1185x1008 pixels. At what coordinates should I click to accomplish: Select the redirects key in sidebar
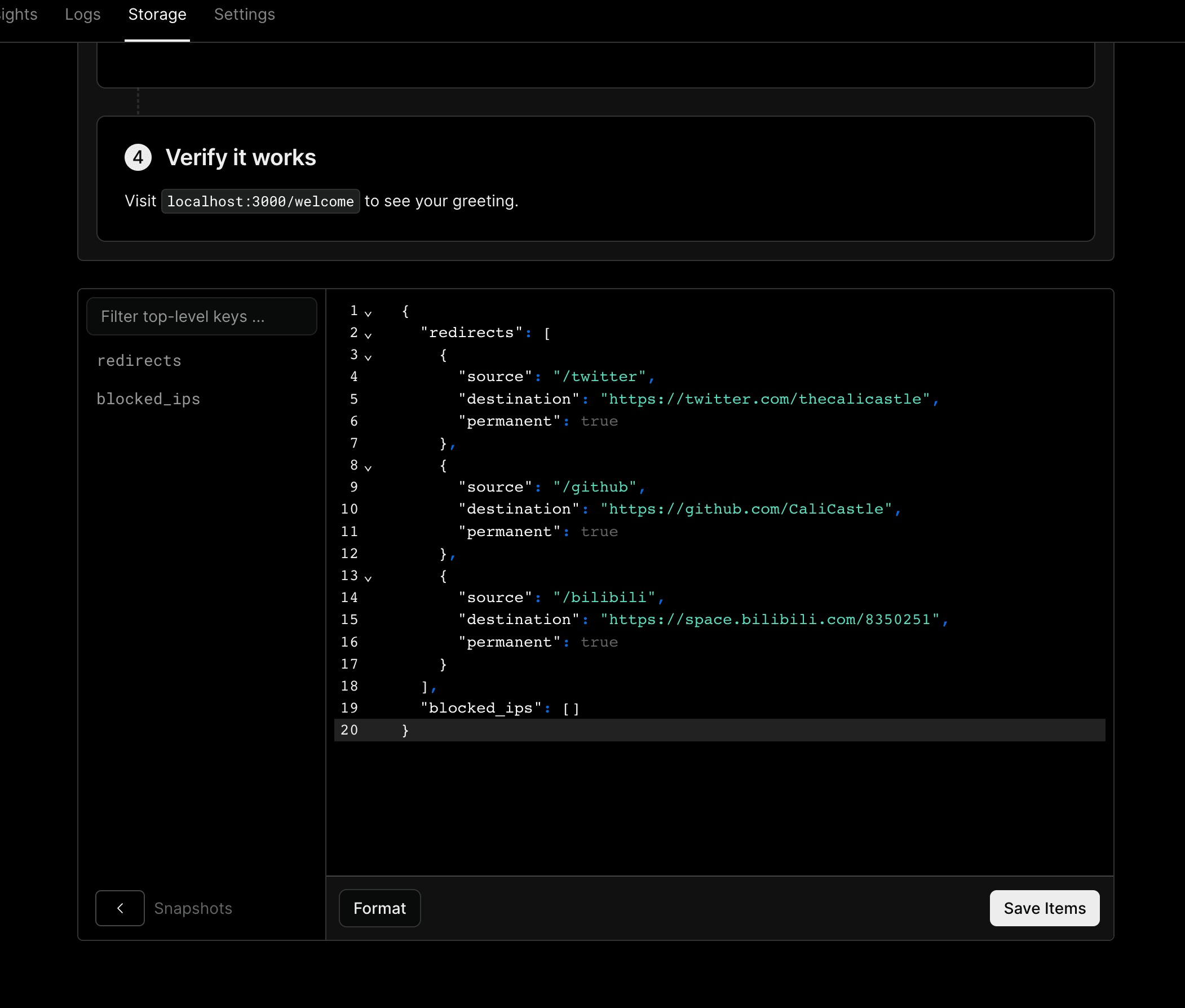pyautogui.click(x=139, y=361)
